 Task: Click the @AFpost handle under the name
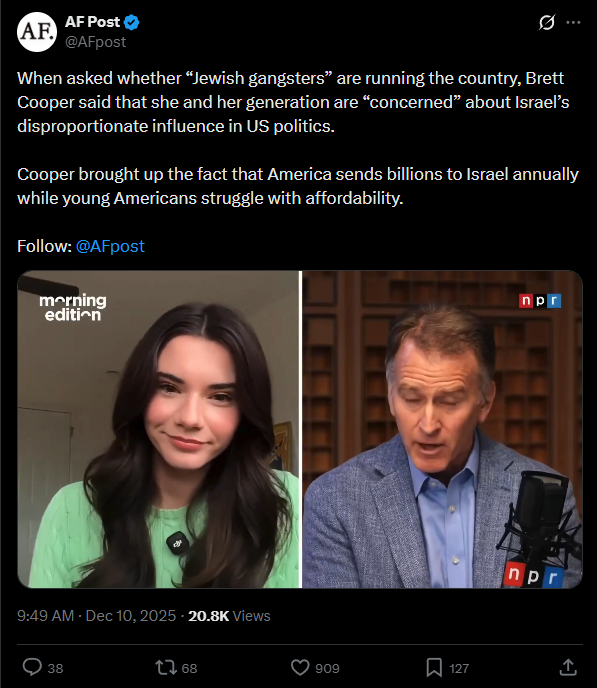pyautogui.click(x=96, y=42)
